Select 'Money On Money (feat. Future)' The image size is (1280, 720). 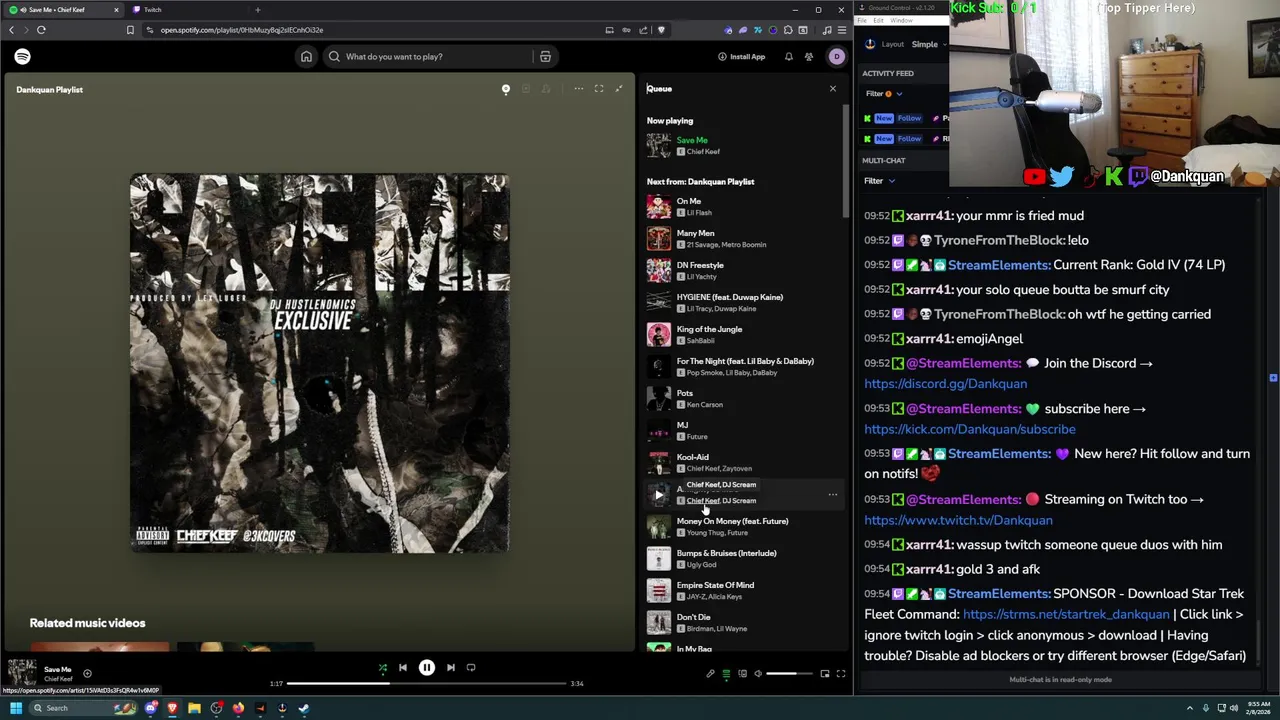[744, 527]
